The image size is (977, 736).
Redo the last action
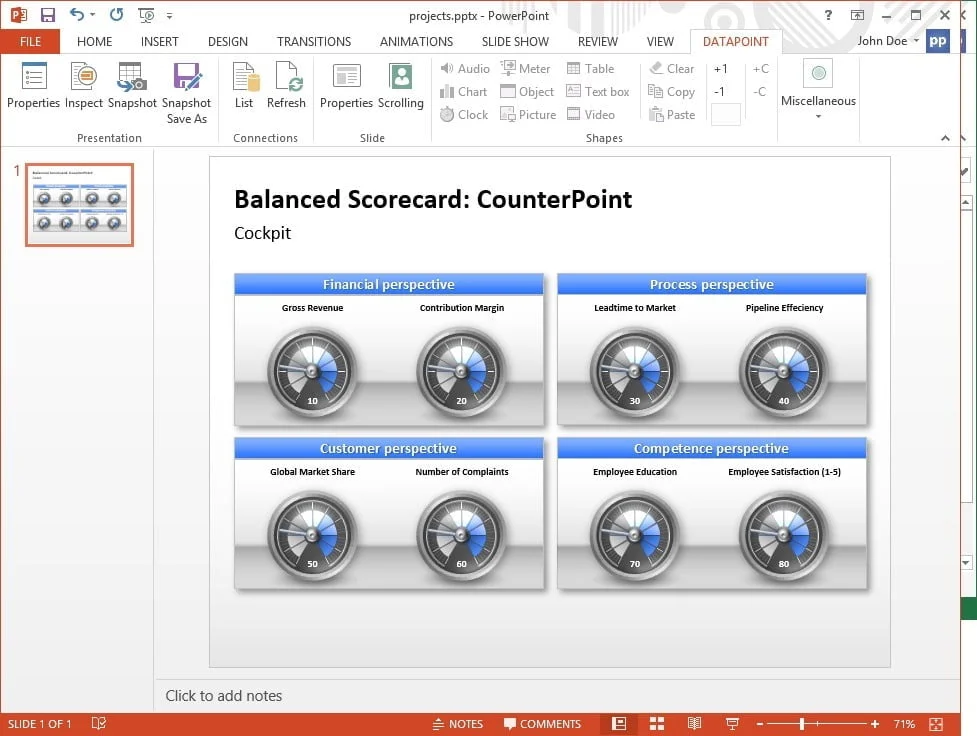116,14
